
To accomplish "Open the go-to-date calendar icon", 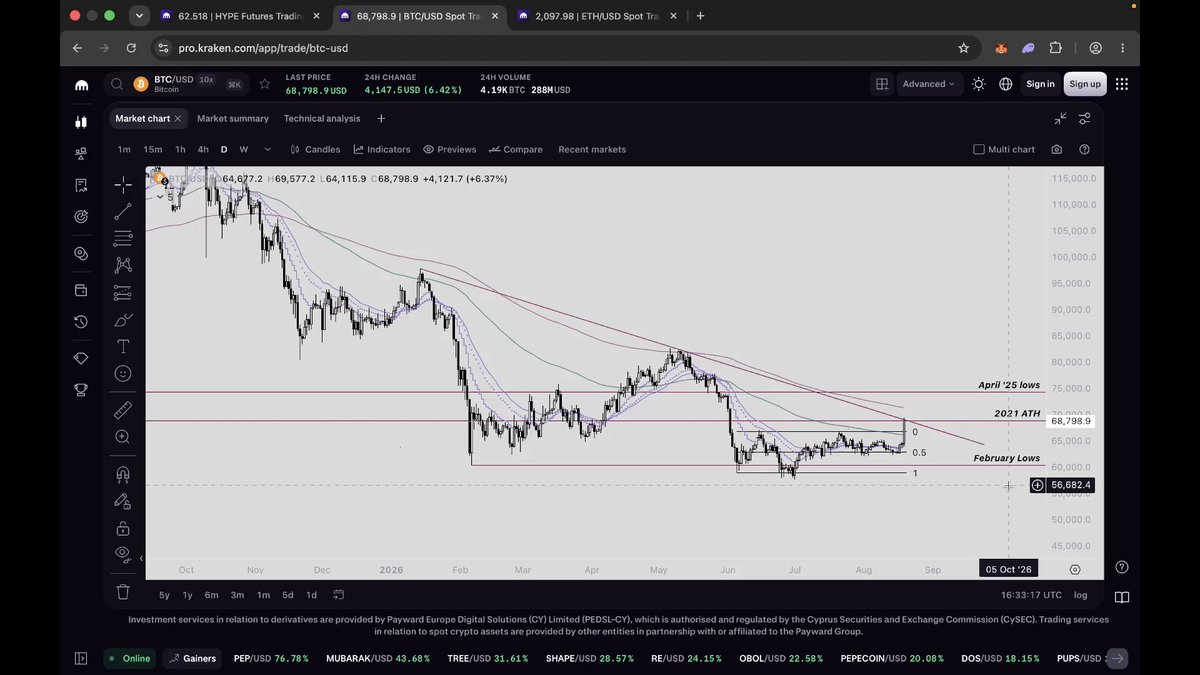I will click(x=339, y=595).
